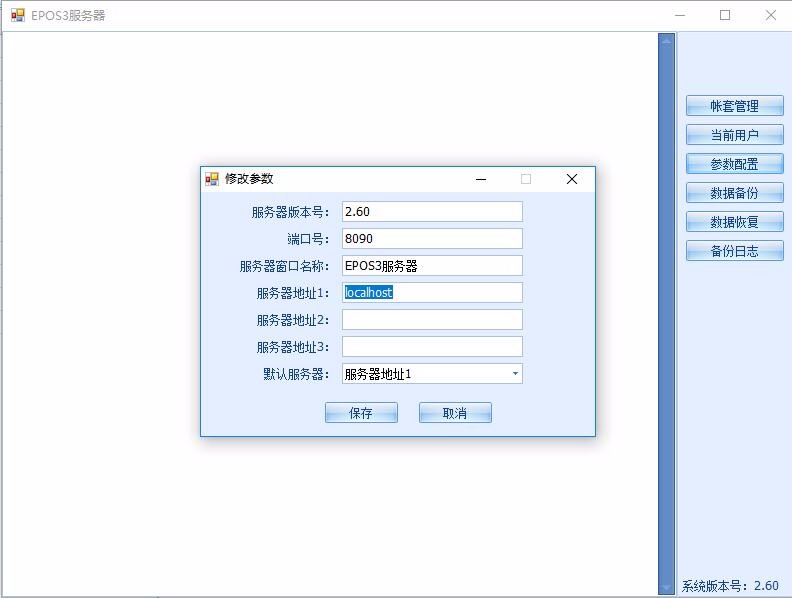Open the 当前用户 panel
The image size is (792, 598).
734,135
